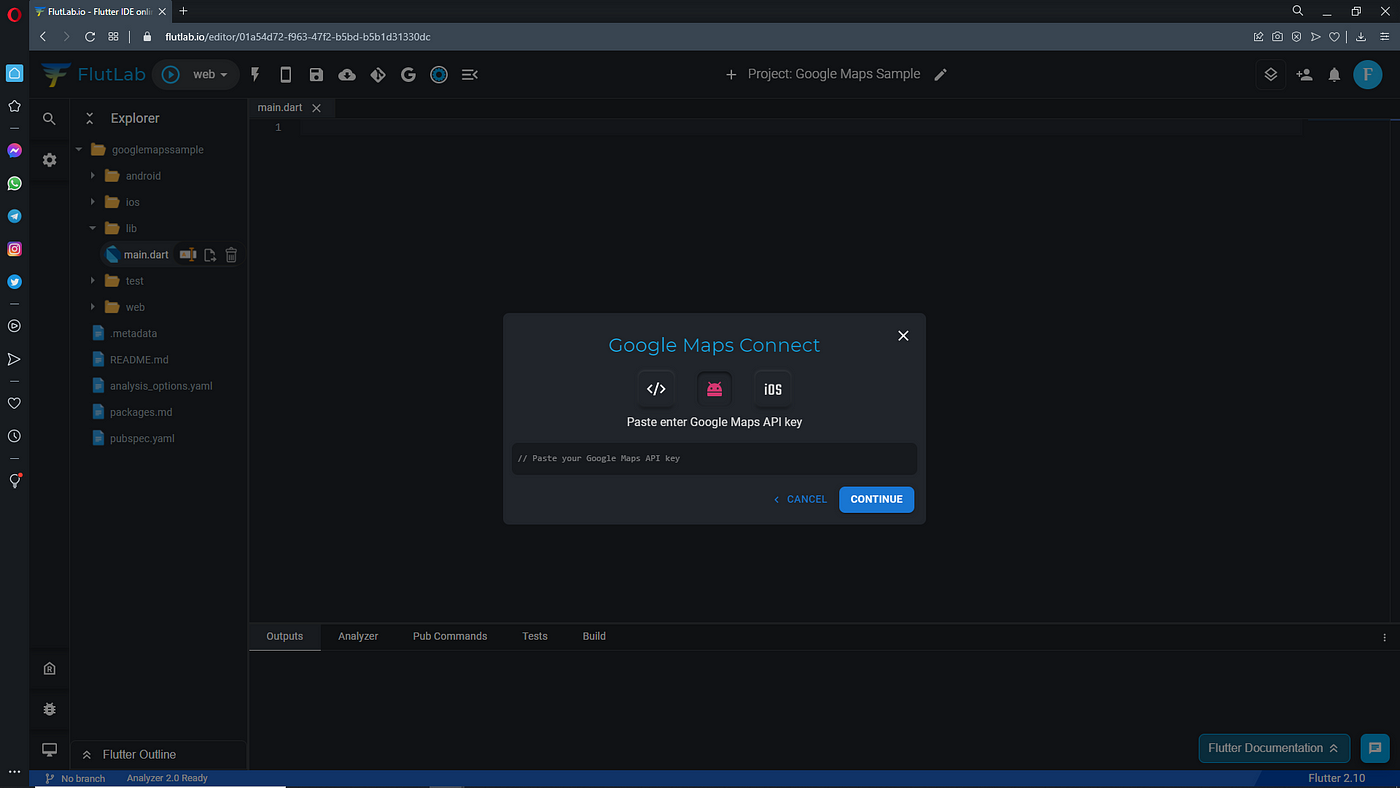
Task: Click the trash delete icon beside main.dart
Action: tap(231, 255)
